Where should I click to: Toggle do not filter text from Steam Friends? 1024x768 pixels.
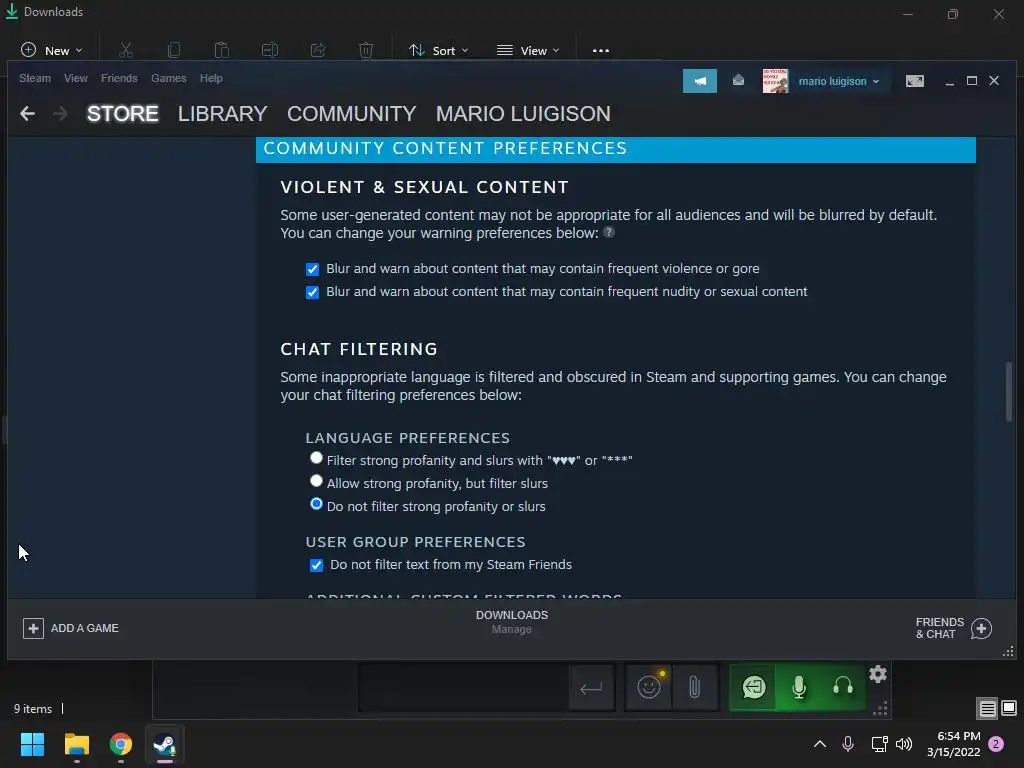pyautogui.click(x=316, y=565)
